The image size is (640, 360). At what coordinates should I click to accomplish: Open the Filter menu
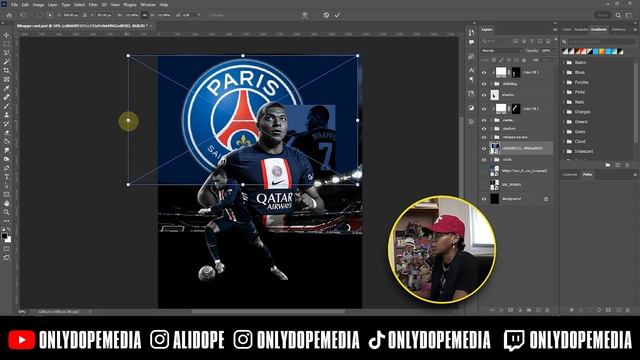click(x=93, y=5)
